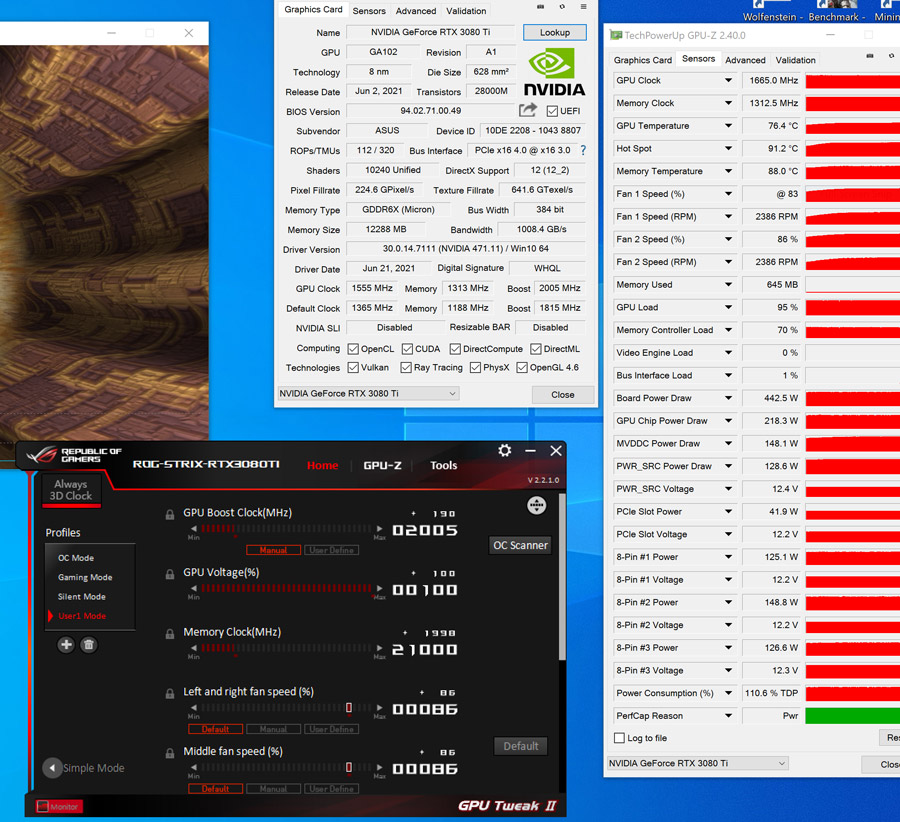Click the GPU Voltage slider track

287,588
